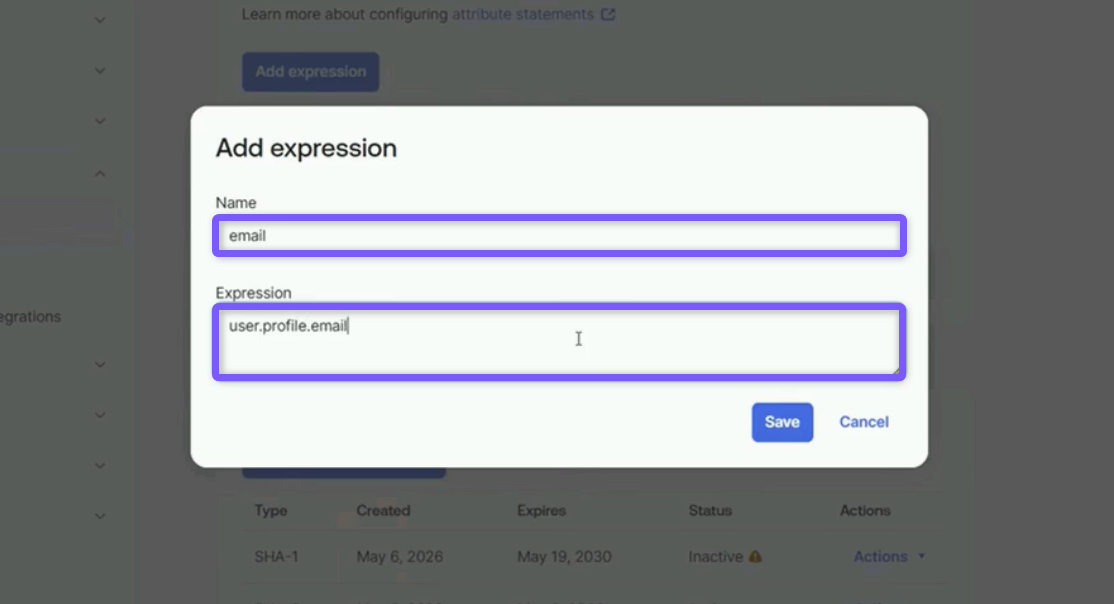Open the Actions dropdown for the SHA-1 row

pyautogui.click(x=889, y=556)
